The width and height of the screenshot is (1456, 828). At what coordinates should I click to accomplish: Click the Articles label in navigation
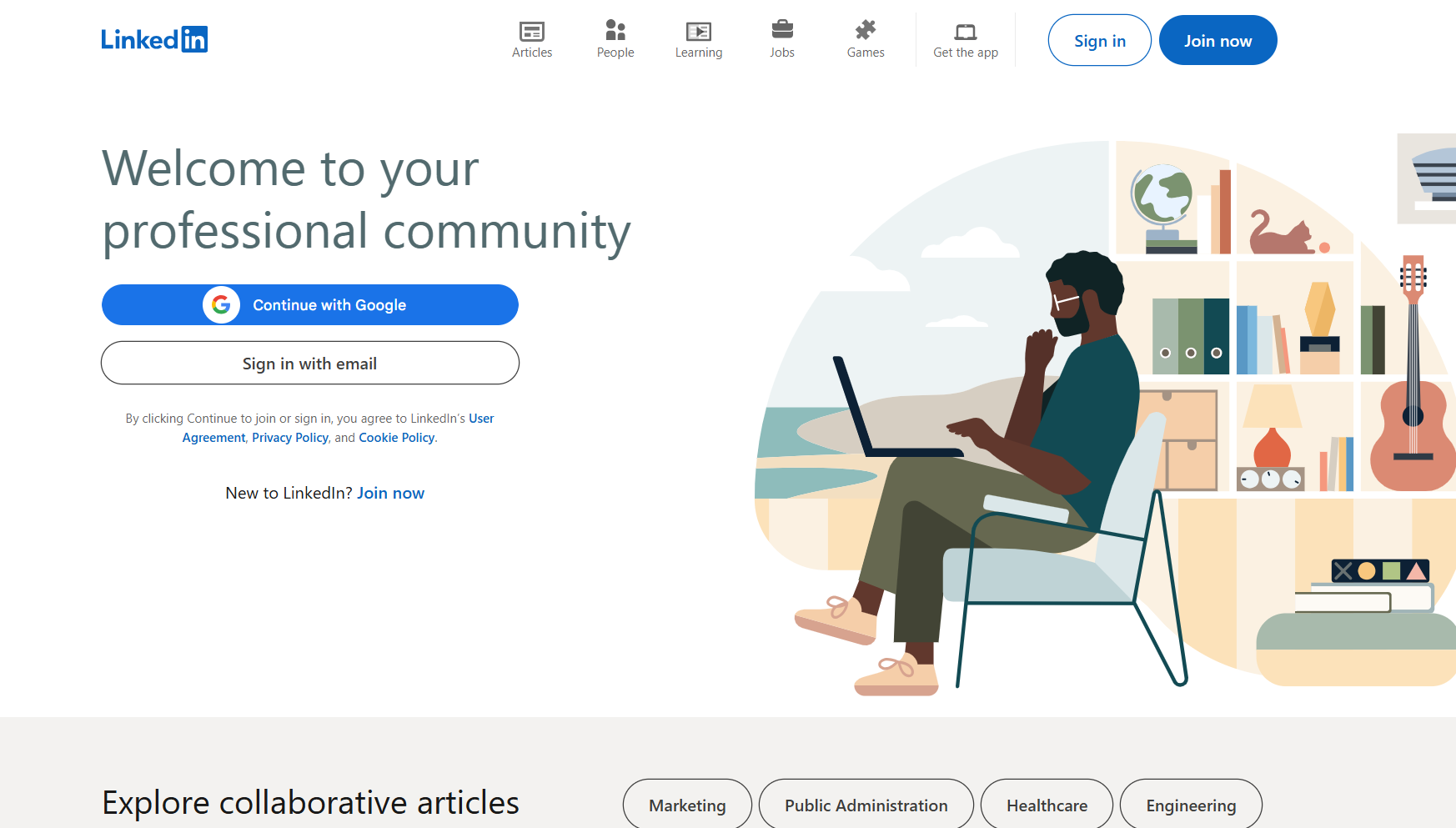[532, 53]
